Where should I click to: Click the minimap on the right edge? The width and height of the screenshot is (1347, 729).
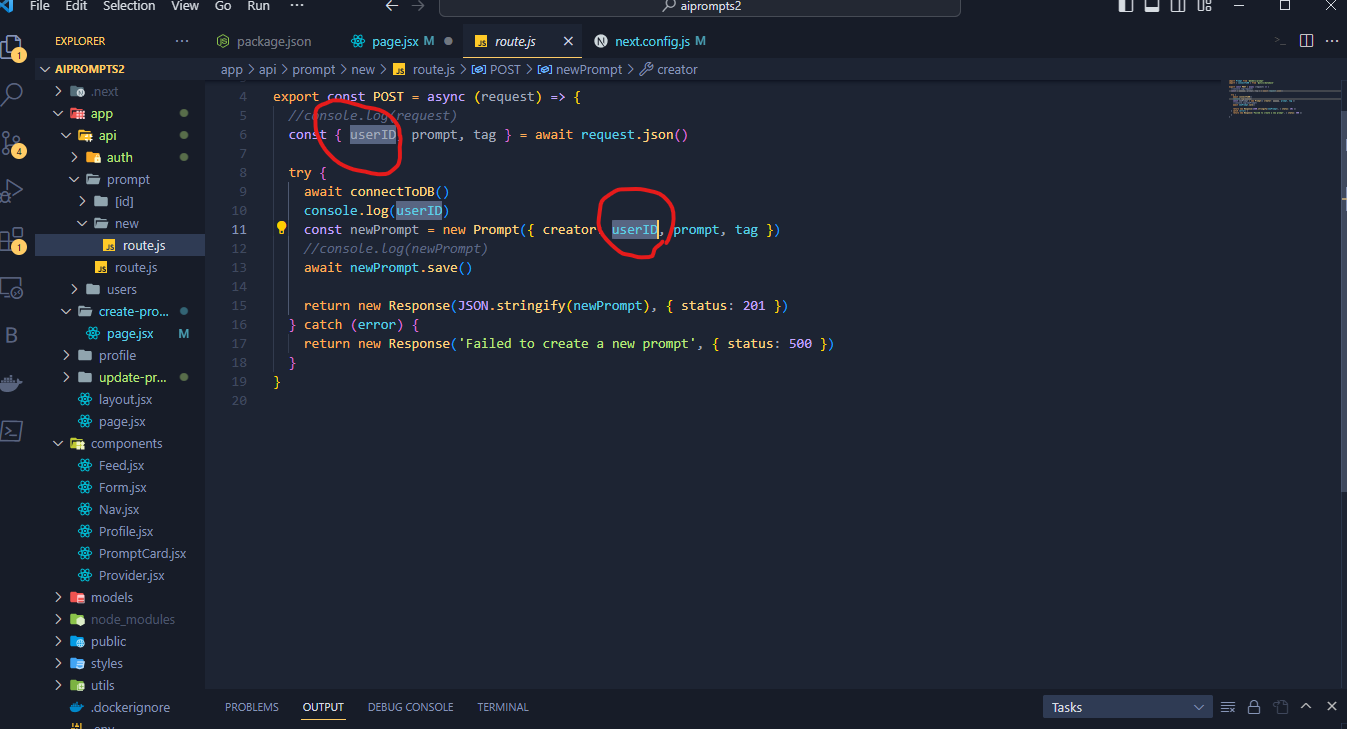(1285, 100)
